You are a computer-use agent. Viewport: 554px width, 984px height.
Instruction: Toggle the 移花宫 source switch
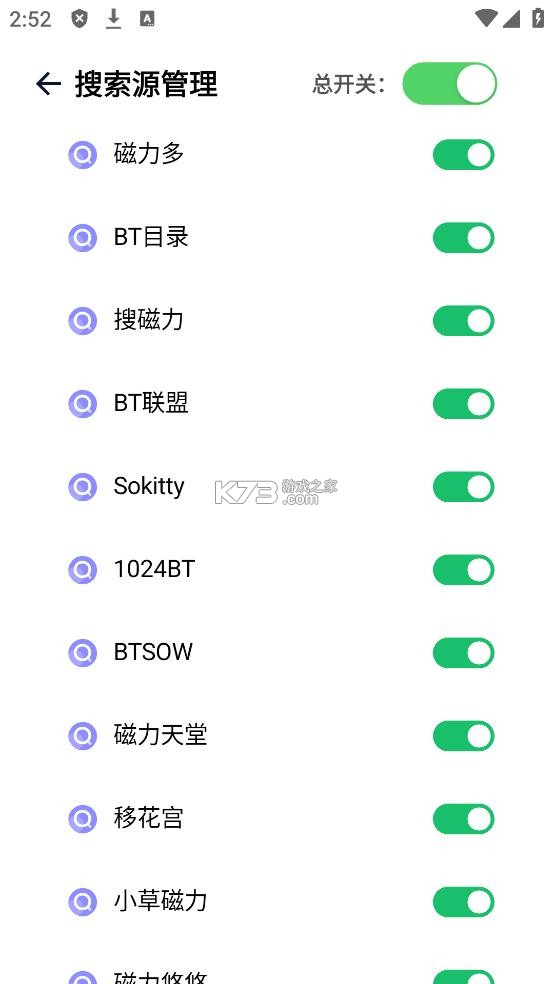click(464, 819)
